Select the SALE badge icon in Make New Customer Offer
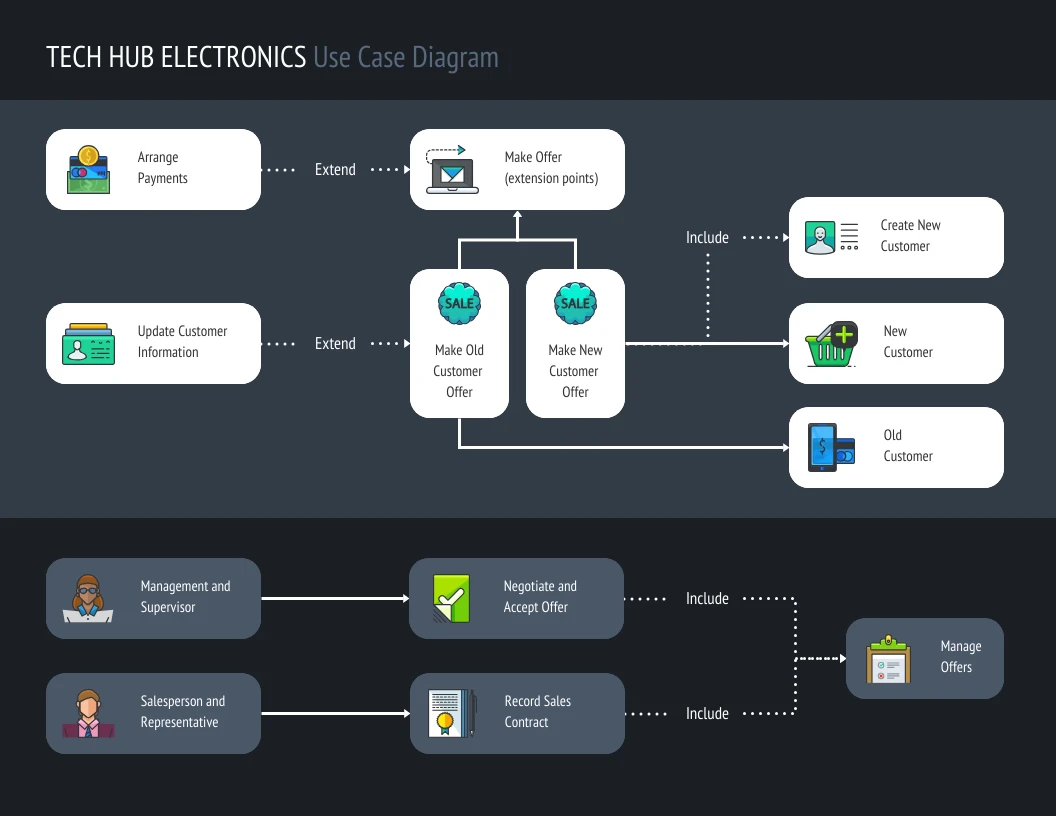The image size is (1056, 816). click(575, 303)
